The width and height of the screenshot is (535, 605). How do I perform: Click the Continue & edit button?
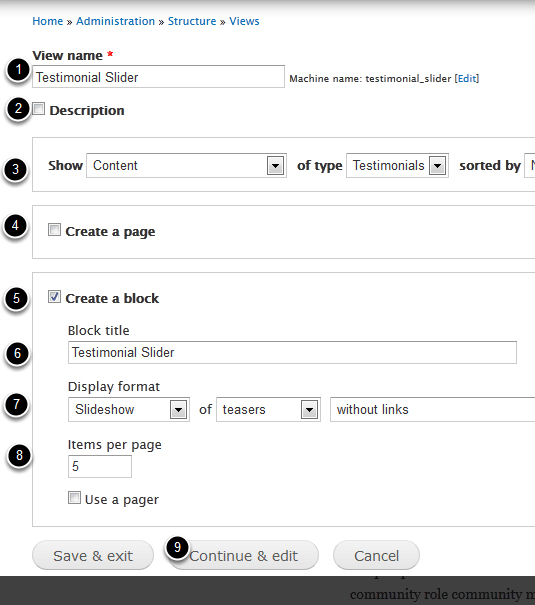(244, 555)
